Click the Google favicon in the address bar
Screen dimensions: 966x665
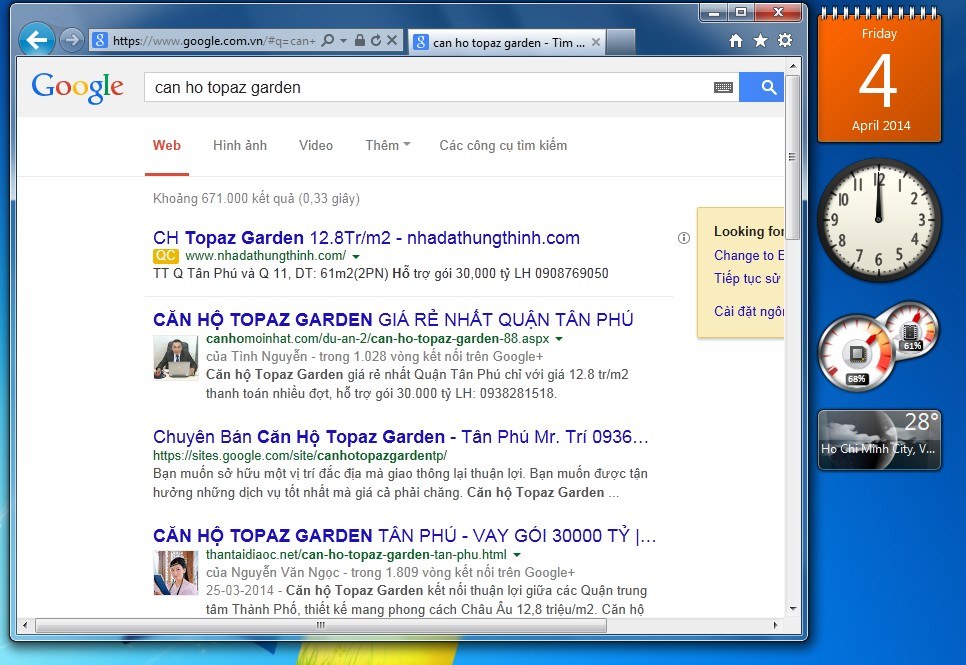[x=100, y=41]
